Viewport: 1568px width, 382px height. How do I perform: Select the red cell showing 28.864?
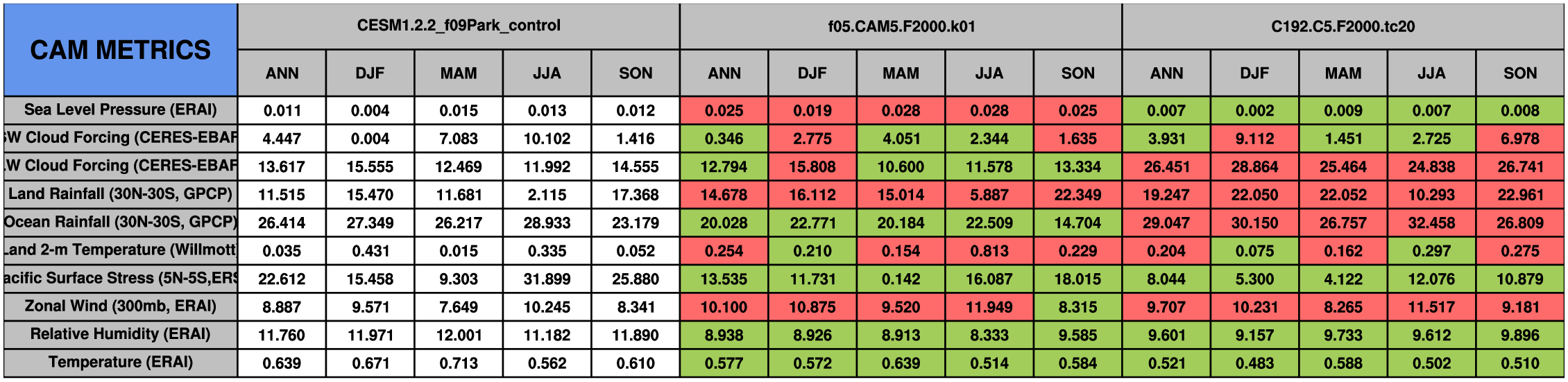1254,166
